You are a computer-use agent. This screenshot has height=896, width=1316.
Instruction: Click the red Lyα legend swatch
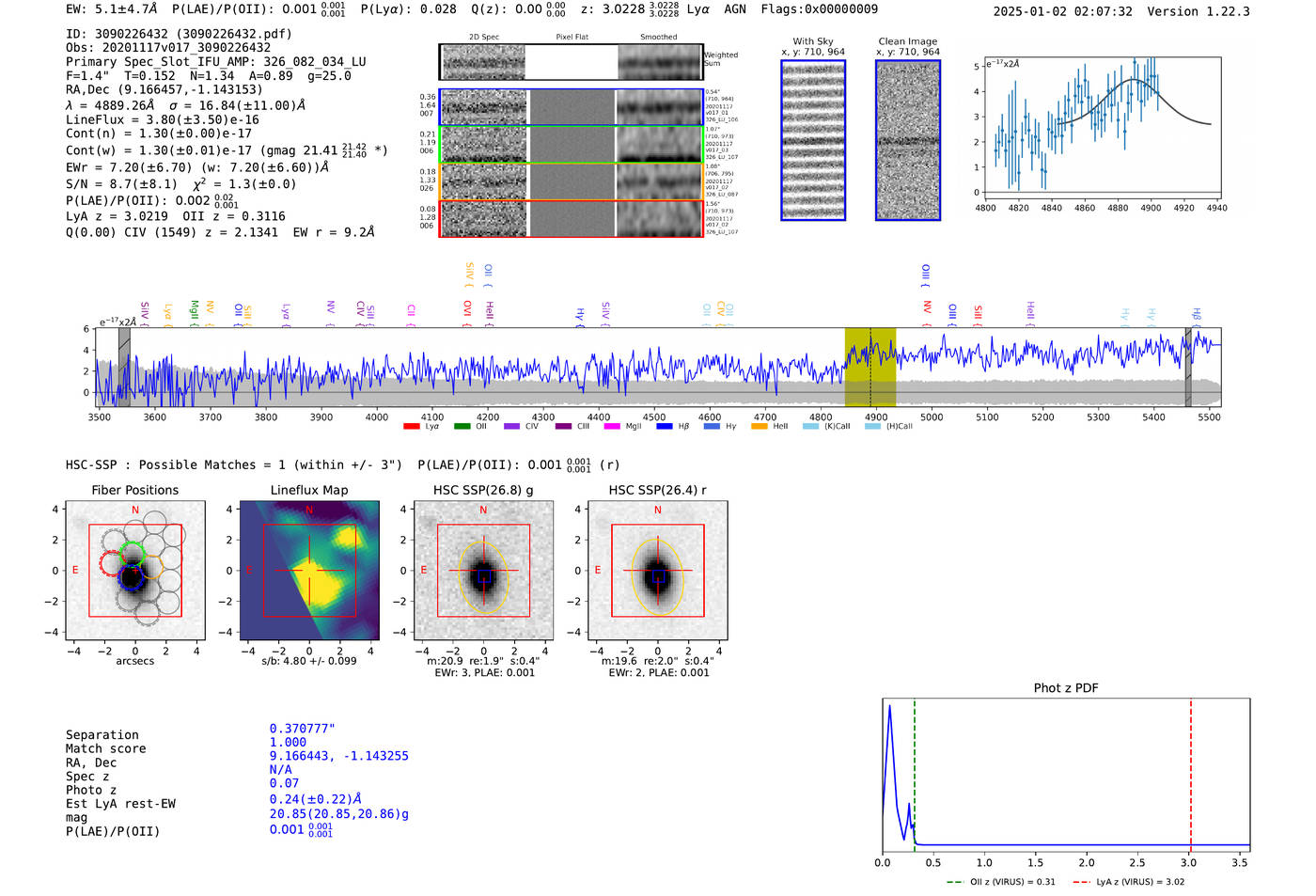[x=411, y=427]
